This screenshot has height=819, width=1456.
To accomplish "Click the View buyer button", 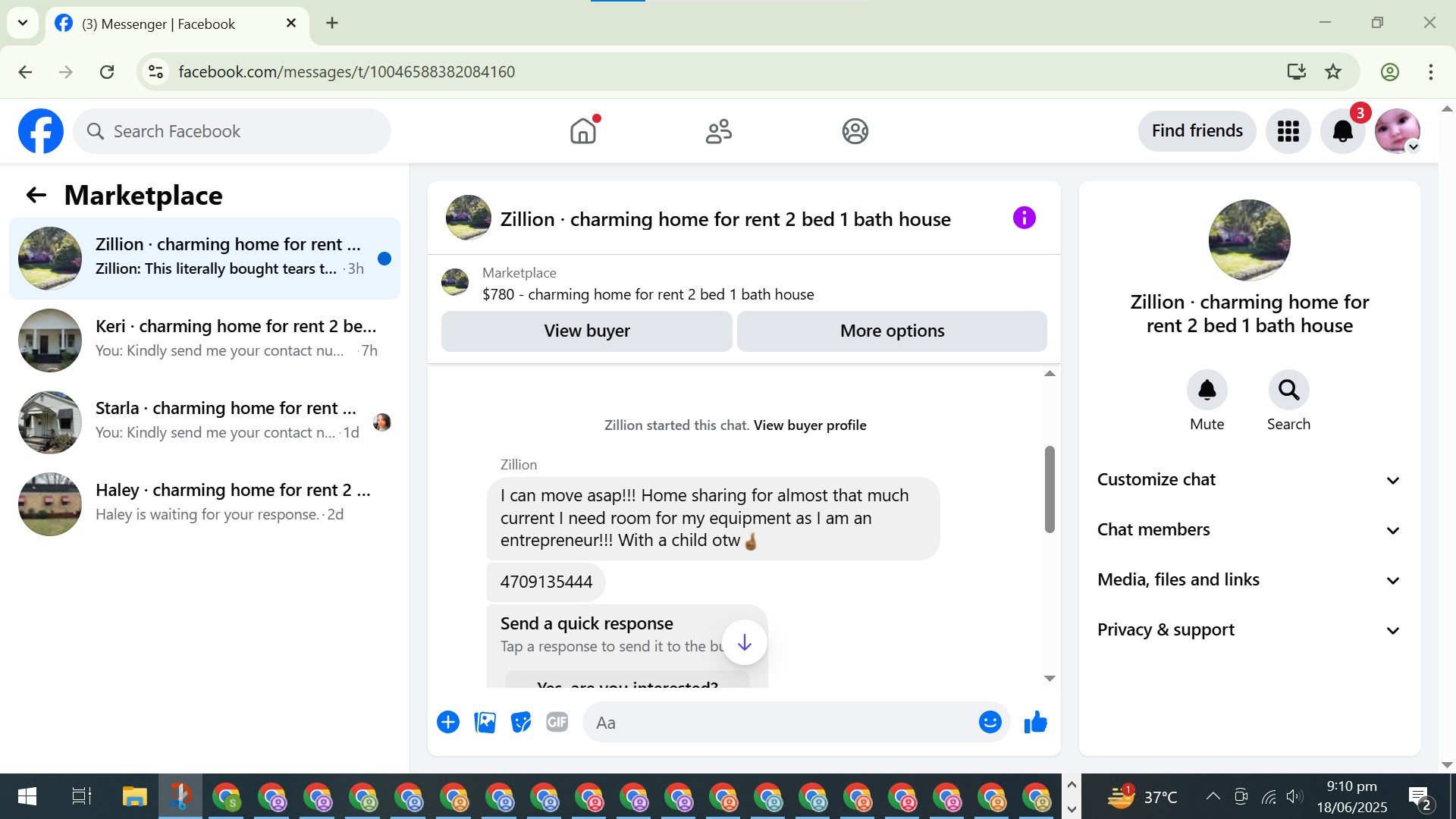I will [x=587, y=331].
